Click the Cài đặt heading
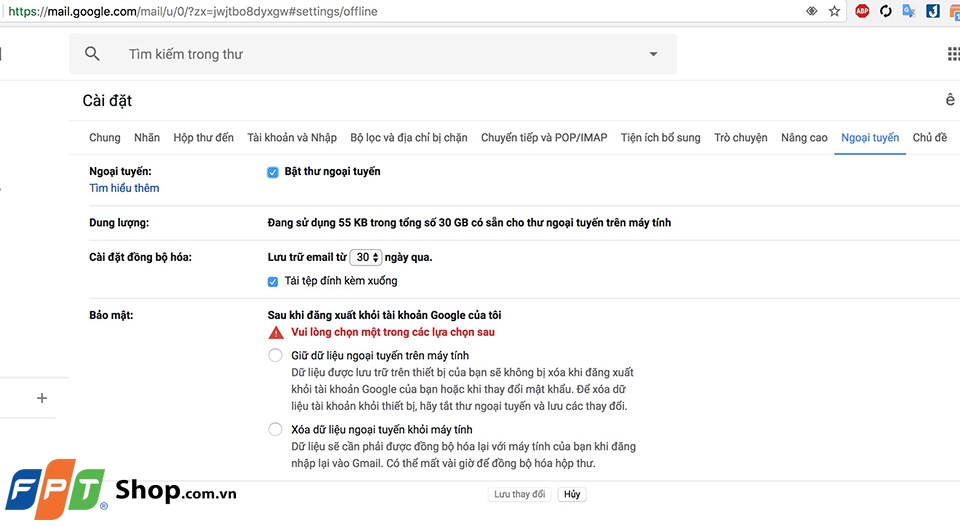Image resolution: width=960 pixels, height=526 pixels. (x=107, y=100)
